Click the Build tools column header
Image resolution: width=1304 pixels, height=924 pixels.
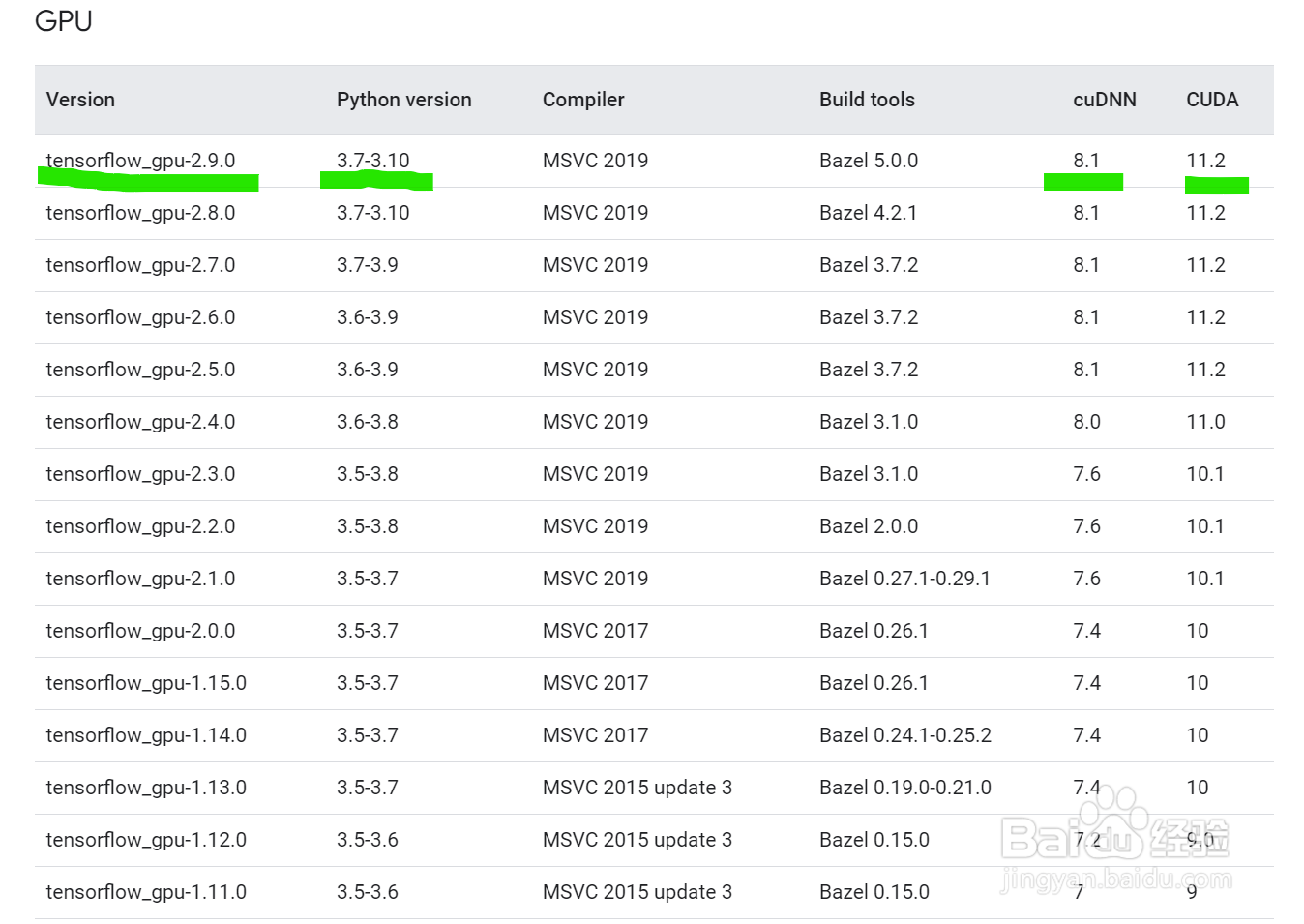pos(867,100)
